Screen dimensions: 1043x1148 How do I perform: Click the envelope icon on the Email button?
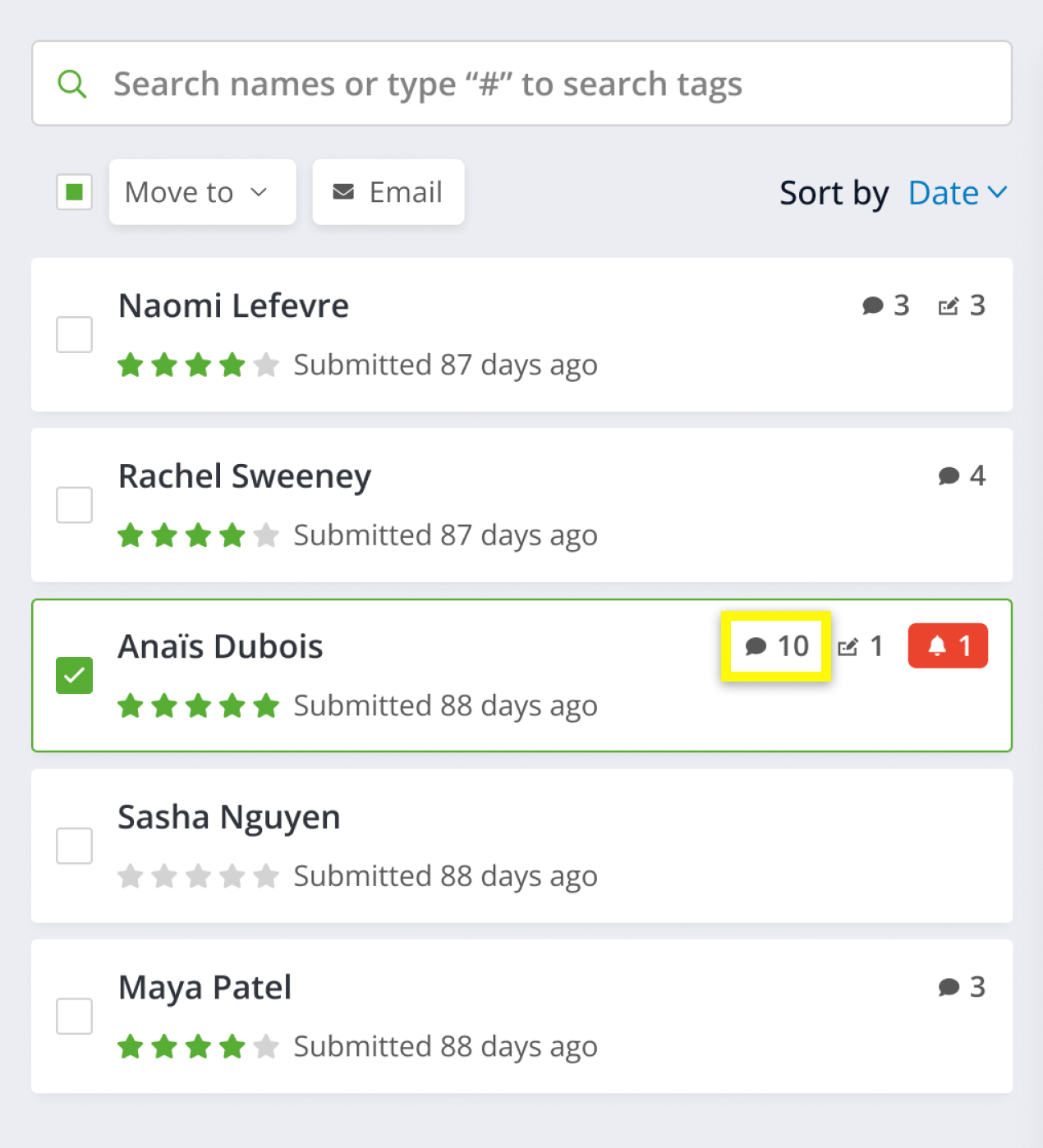click(344, 191)
